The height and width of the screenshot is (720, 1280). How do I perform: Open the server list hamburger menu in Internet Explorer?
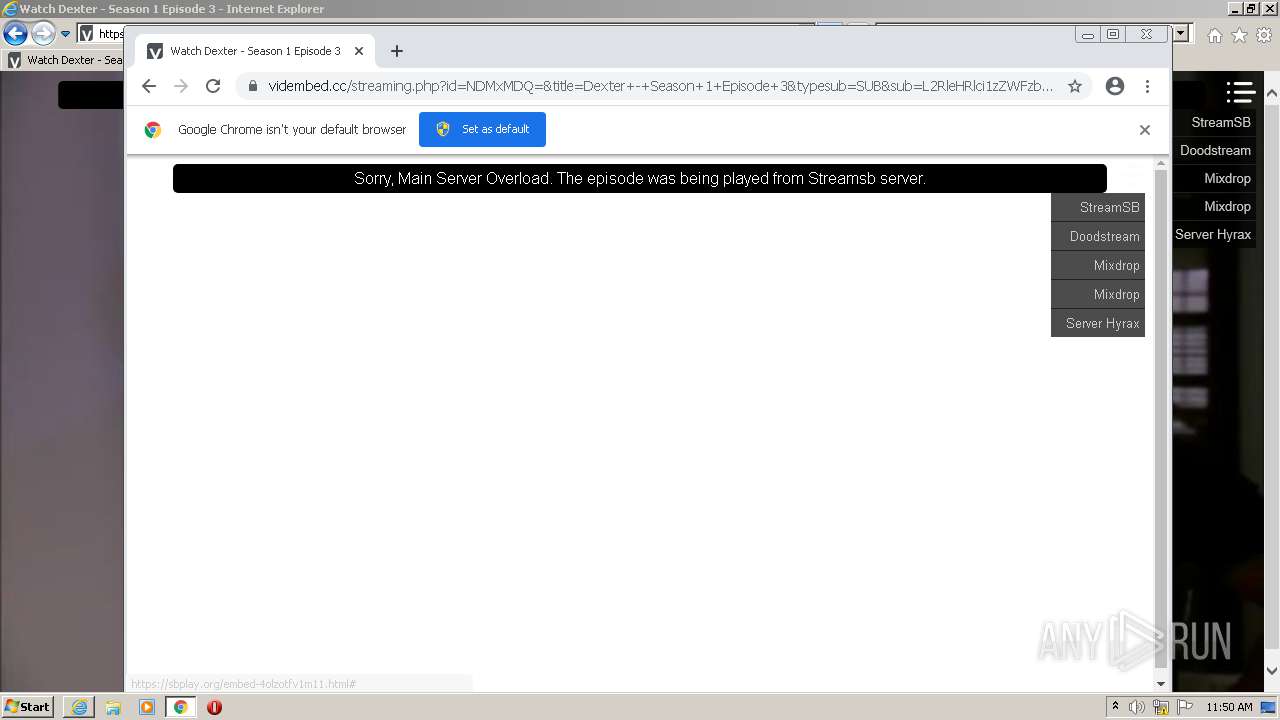click(1240, 92)
